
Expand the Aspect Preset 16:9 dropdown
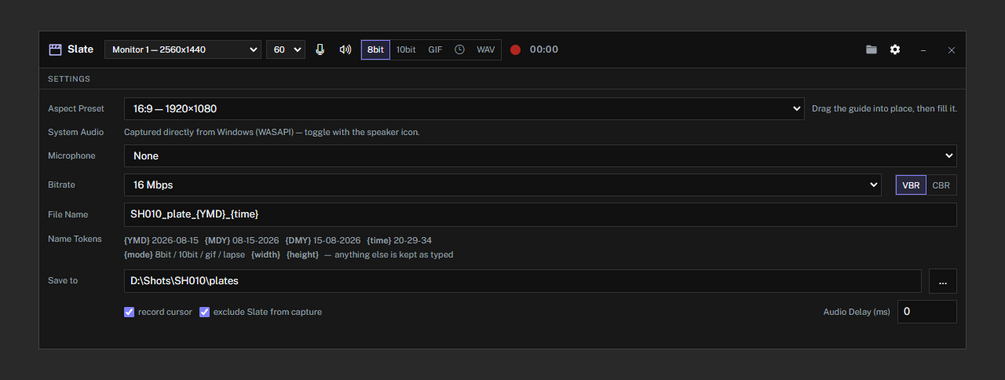(x=464, y=109)
